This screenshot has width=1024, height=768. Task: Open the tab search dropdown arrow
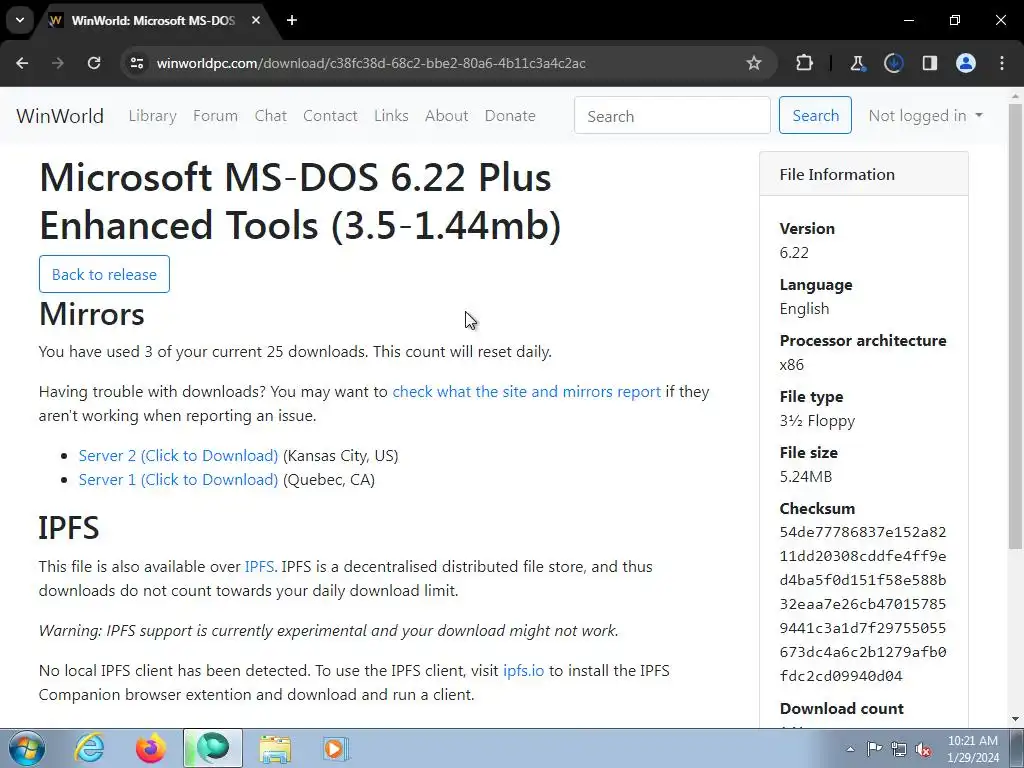[x=20, y=20]
